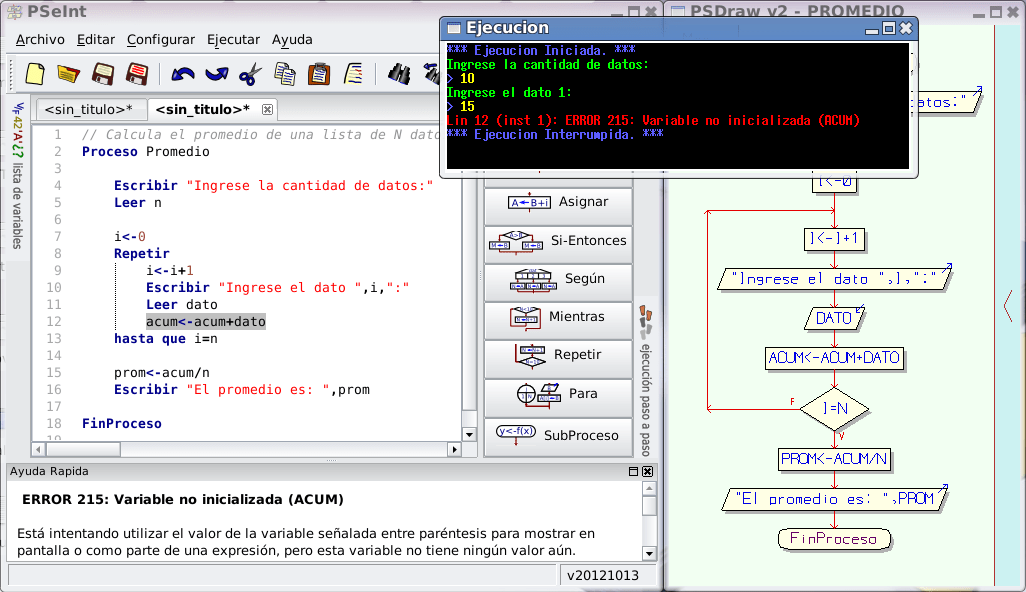Screen dimensions: 1026x592
Task: Click editor horizontal scrollbar right arrow
Action: pyautogui.click(x=454, y=449)
